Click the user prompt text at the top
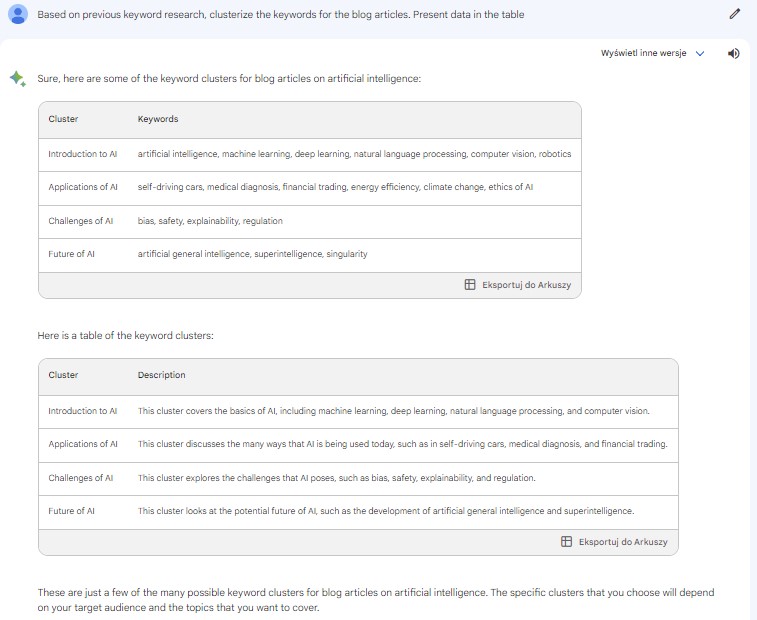This screenshot has width=757, height=620. click(280, 14)
